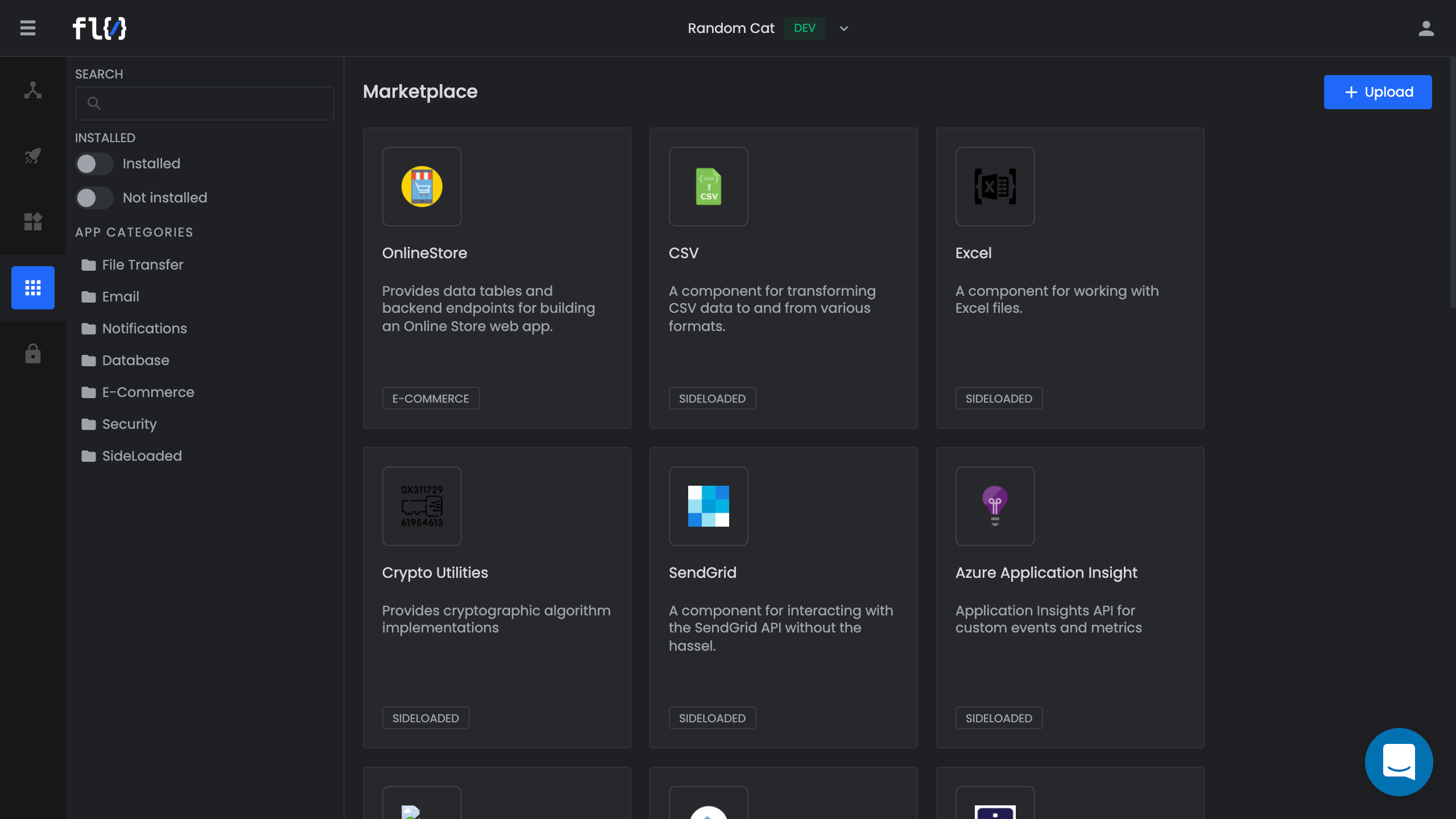Open the user account profile icon
Screen dimensions: 1456x819
click(x=1426, y=28)
